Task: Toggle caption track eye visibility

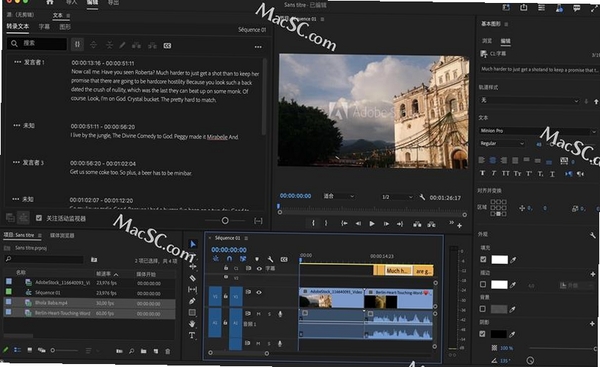Action: [259, 269]
